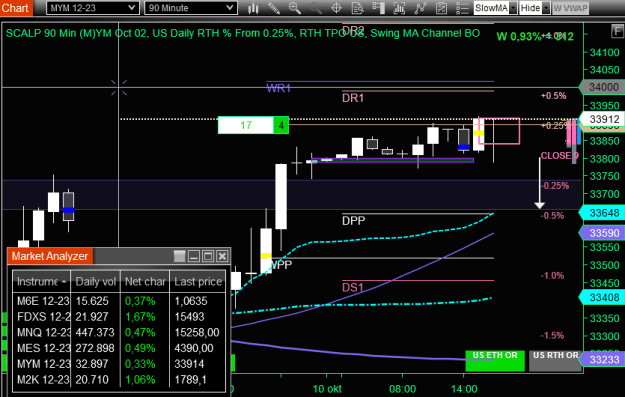625x397 pixels.
Task: Click the greyed zoom out magnifier
Action: click(x=316, y=8)
